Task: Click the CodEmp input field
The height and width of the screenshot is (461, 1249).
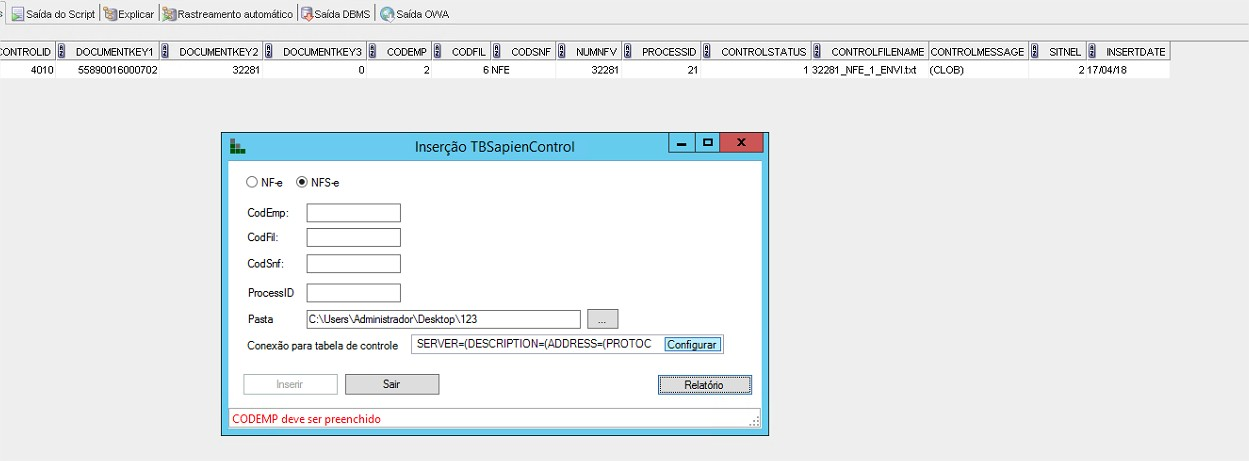Action: pos(353,213)
